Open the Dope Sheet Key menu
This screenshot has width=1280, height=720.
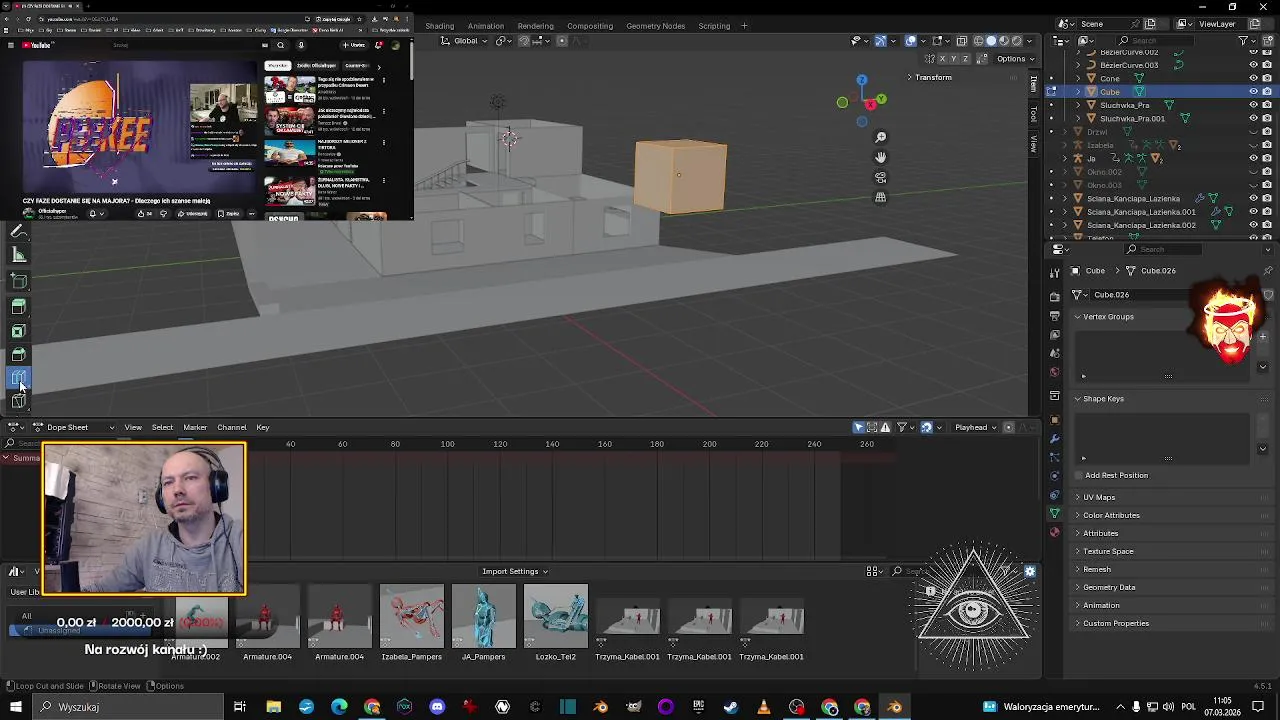coord(262,427)
